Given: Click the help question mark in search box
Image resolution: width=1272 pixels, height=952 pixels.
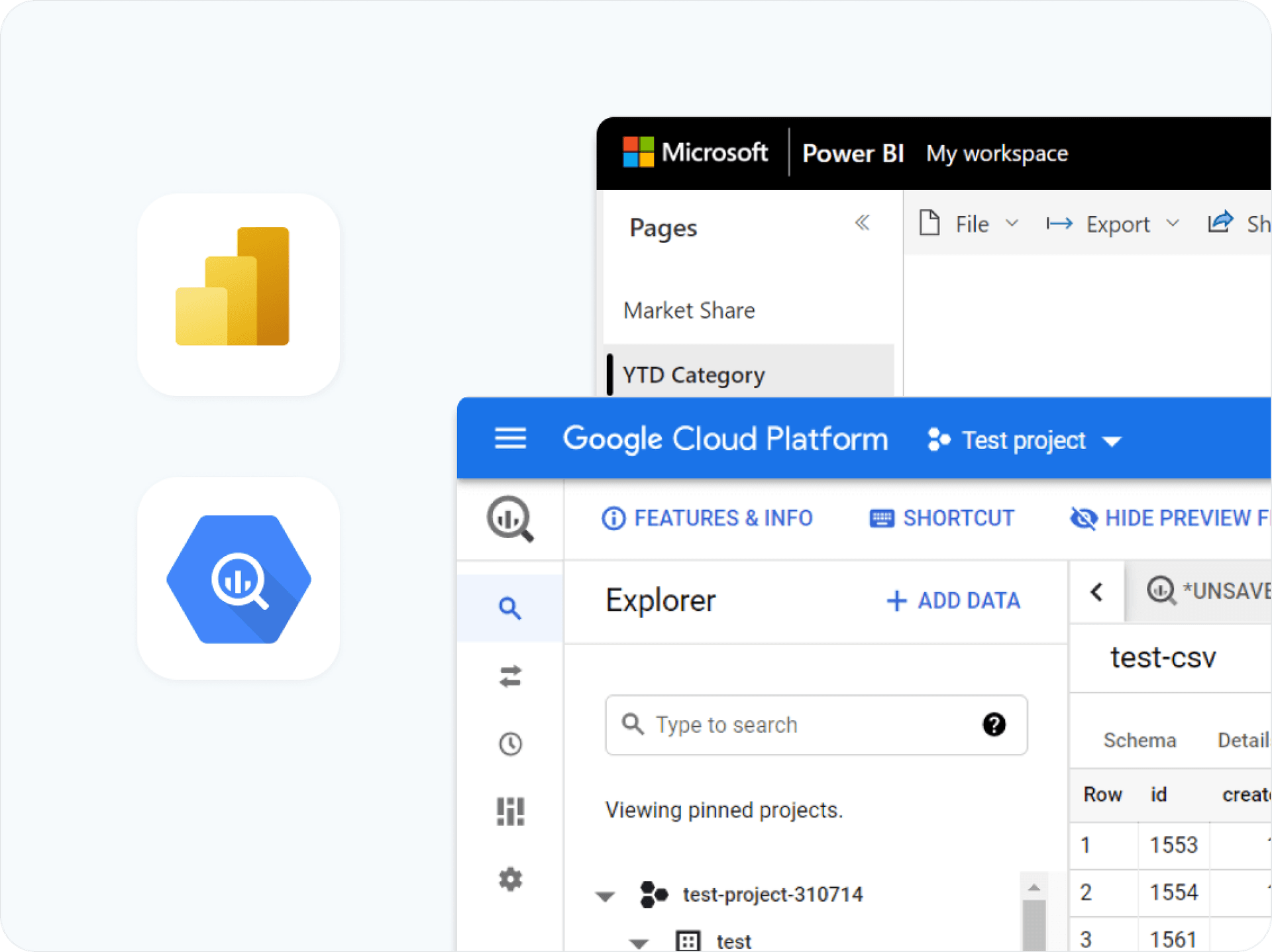Looking at the screenshot, I should (x=994, y=724).
